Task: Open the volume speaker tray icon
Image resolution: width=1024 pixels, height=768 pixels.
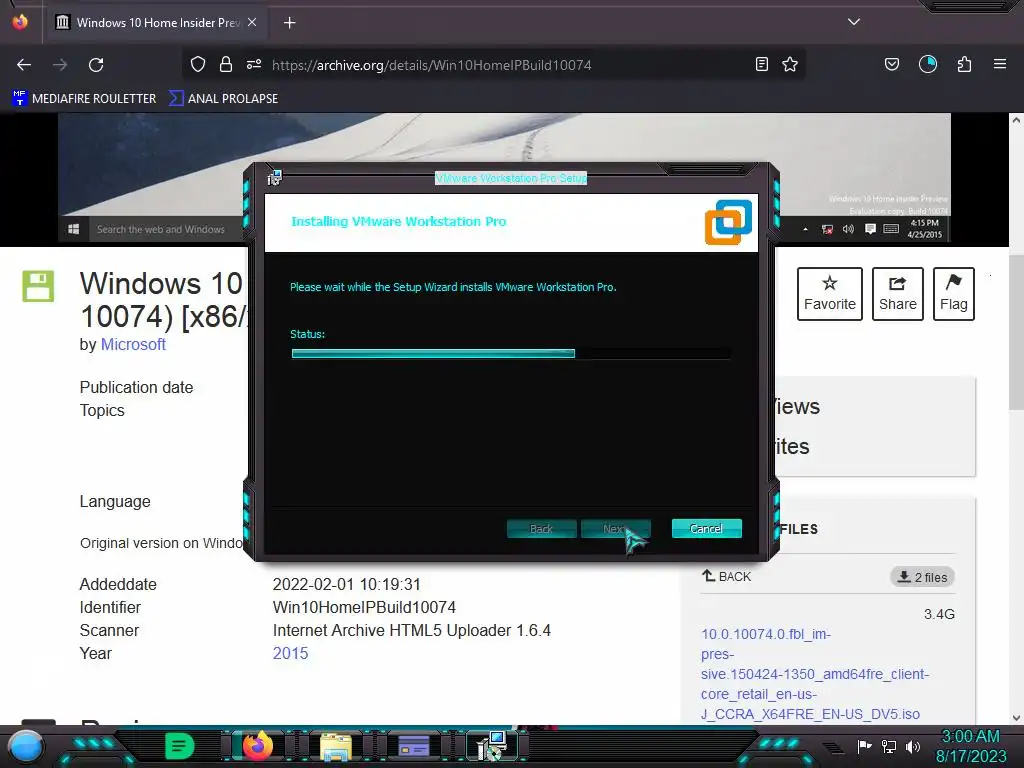Action: [913, 746]
